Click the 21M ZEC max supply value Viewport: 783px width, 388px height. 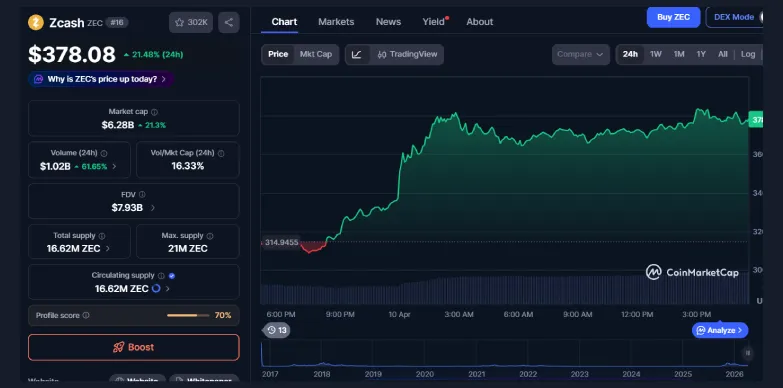pyautogui.click(x=188, y=248)
